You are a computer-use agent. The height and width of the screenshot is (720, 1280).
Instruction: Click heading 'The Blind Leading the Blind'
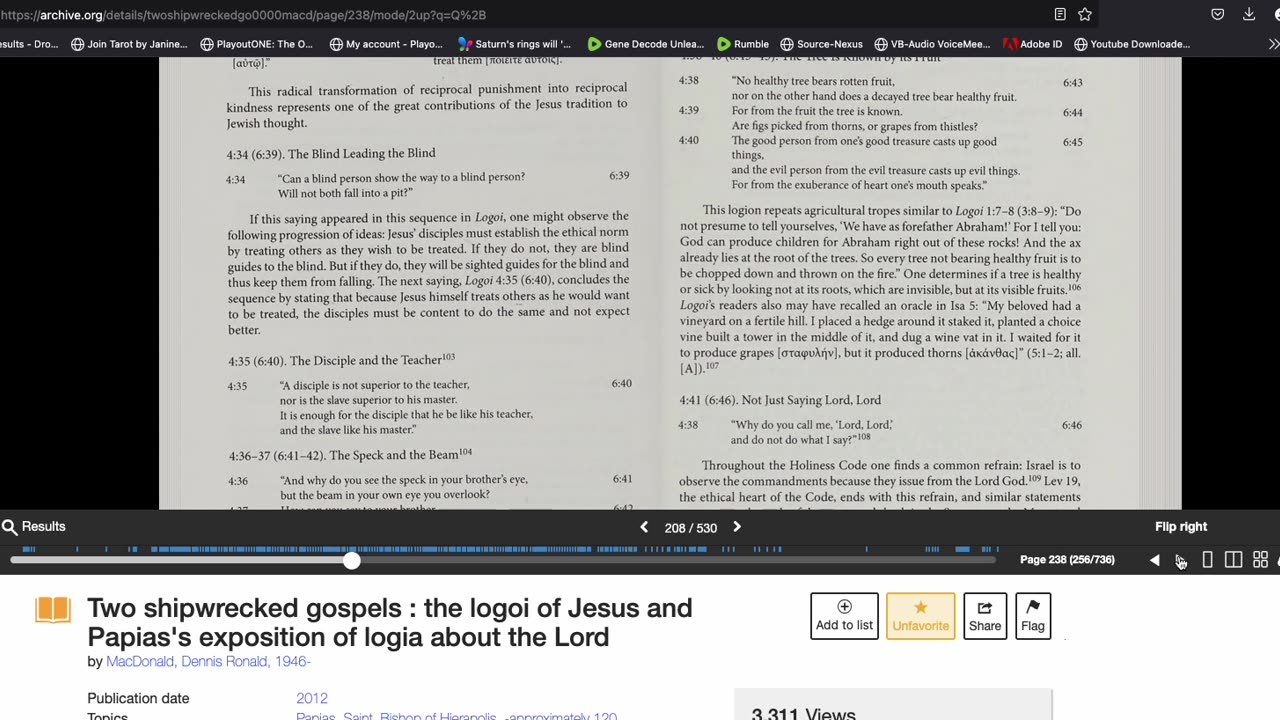[362, 154]
